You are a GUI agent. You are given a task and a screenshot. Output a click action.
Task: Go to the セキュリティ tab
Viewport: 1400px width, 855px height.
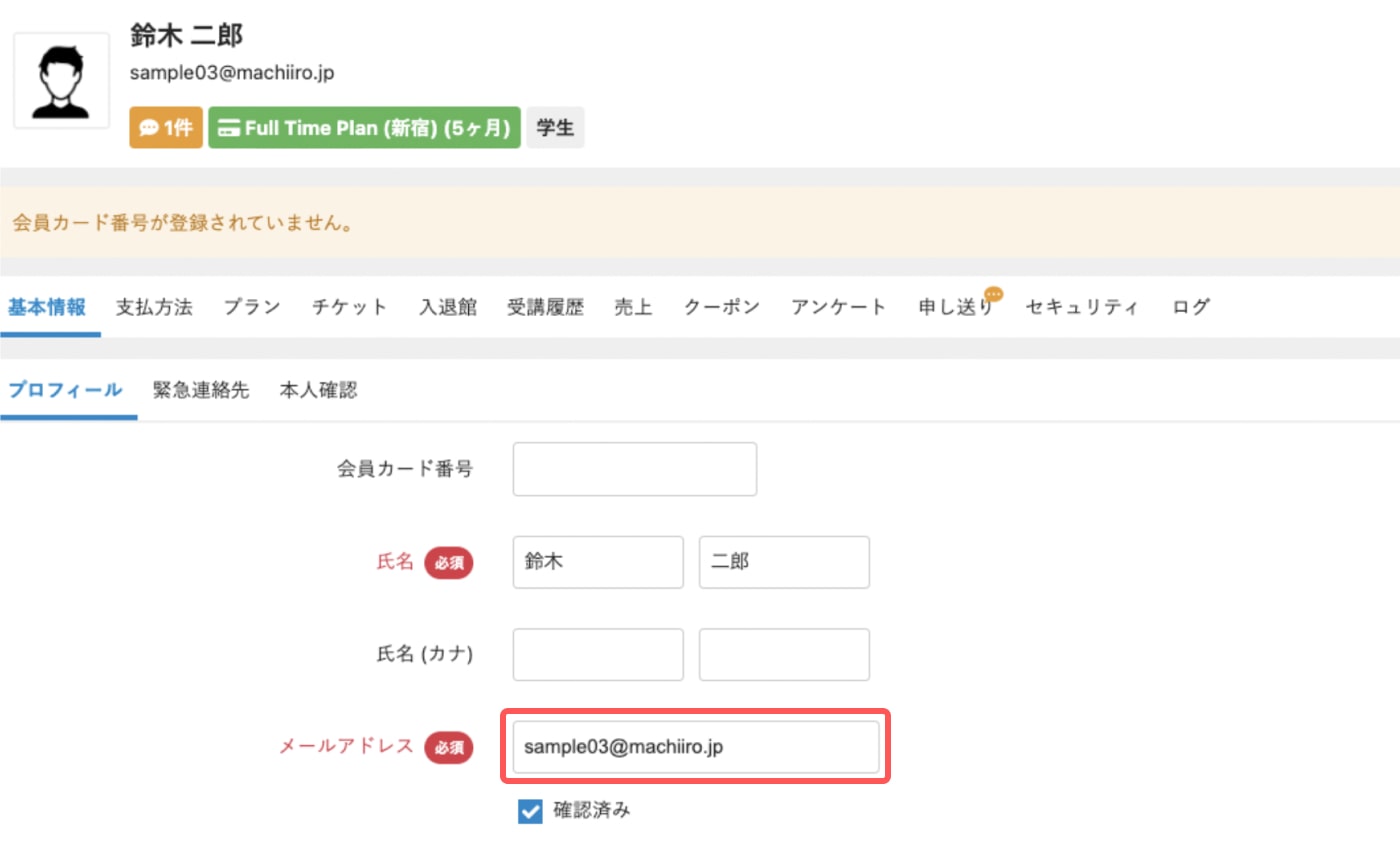[1082, 307]
